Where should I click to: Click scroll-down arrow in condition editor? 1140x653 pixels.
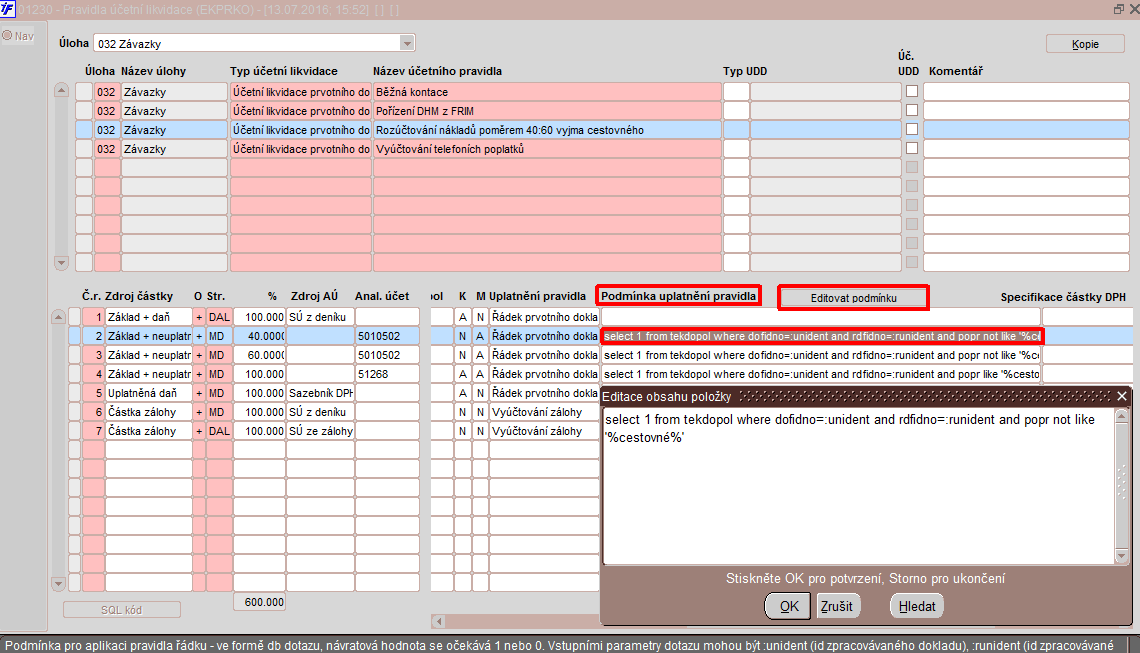tap(1121, 556)
